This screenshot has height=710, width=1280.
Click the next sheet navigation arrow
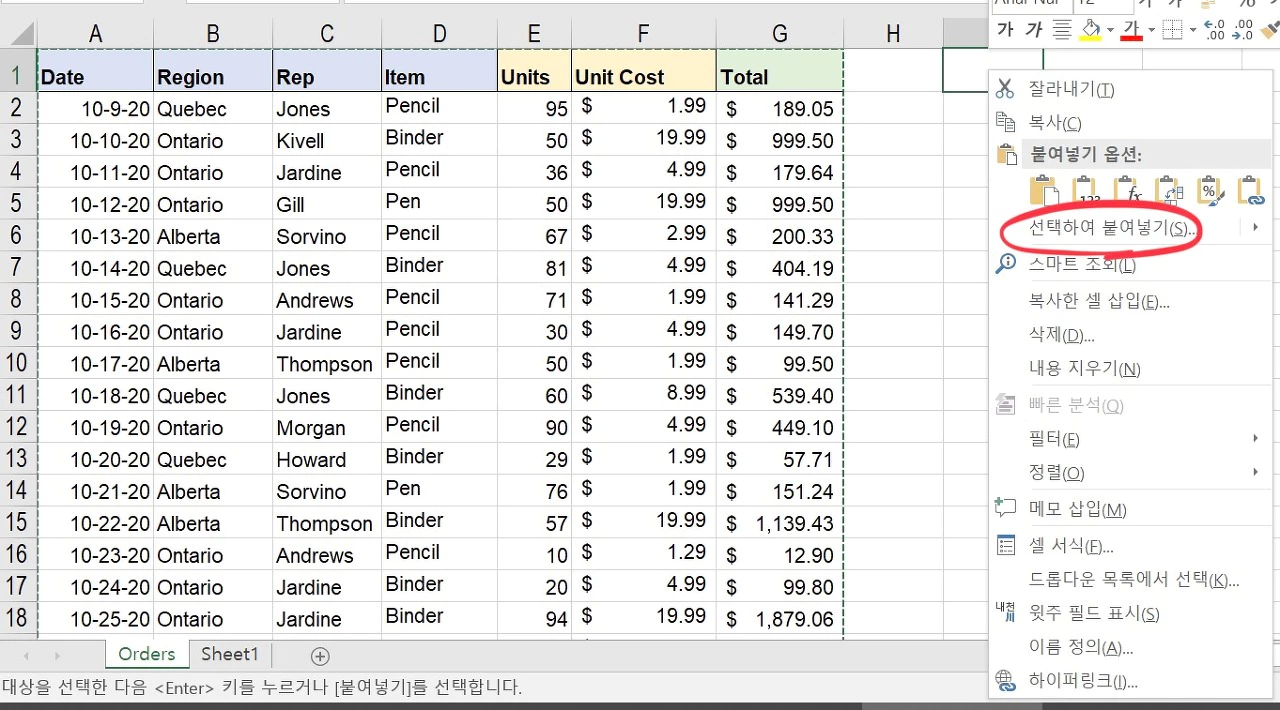(x=56, y=656)
